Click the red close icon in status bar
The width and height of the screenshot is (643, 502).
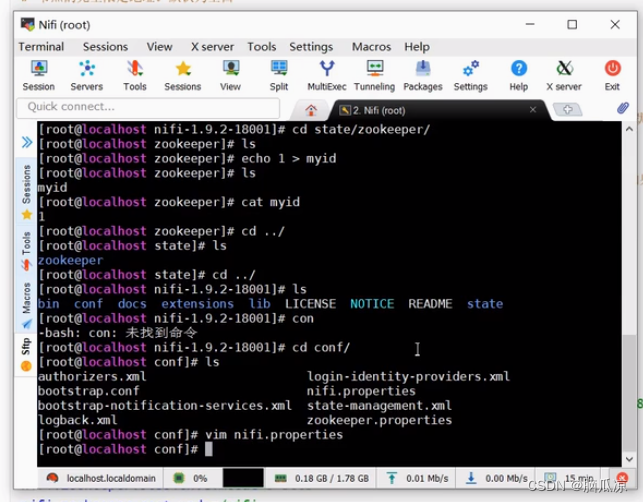622,478
